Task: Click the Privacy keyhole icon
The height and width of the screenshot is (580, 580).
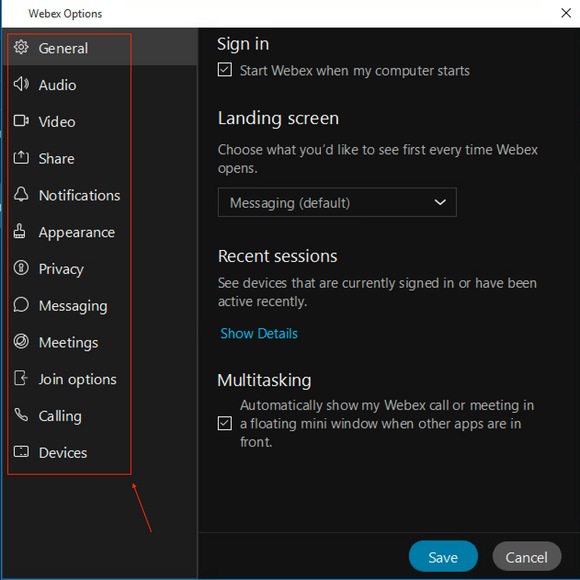Action: (21, 267)
